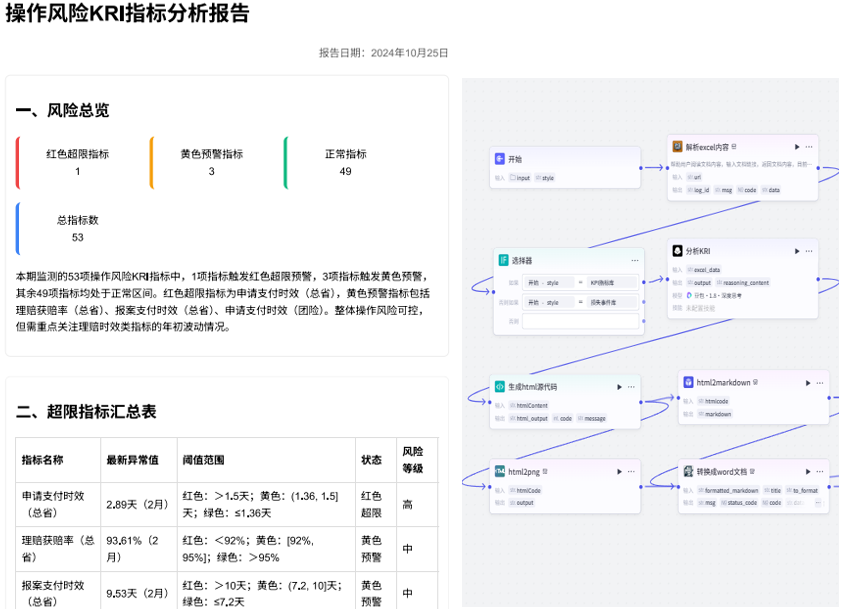This screenshot has height=609, width=845.
Task: Click the empty else branch field in 选择器
Action: pos(580,321)
